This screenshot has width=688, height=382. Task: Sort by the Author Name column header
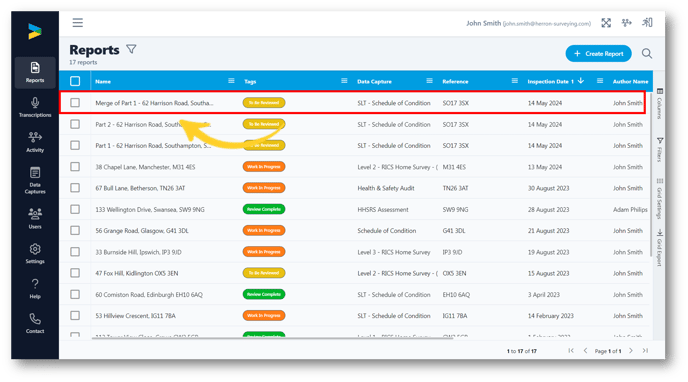point(630,82)
